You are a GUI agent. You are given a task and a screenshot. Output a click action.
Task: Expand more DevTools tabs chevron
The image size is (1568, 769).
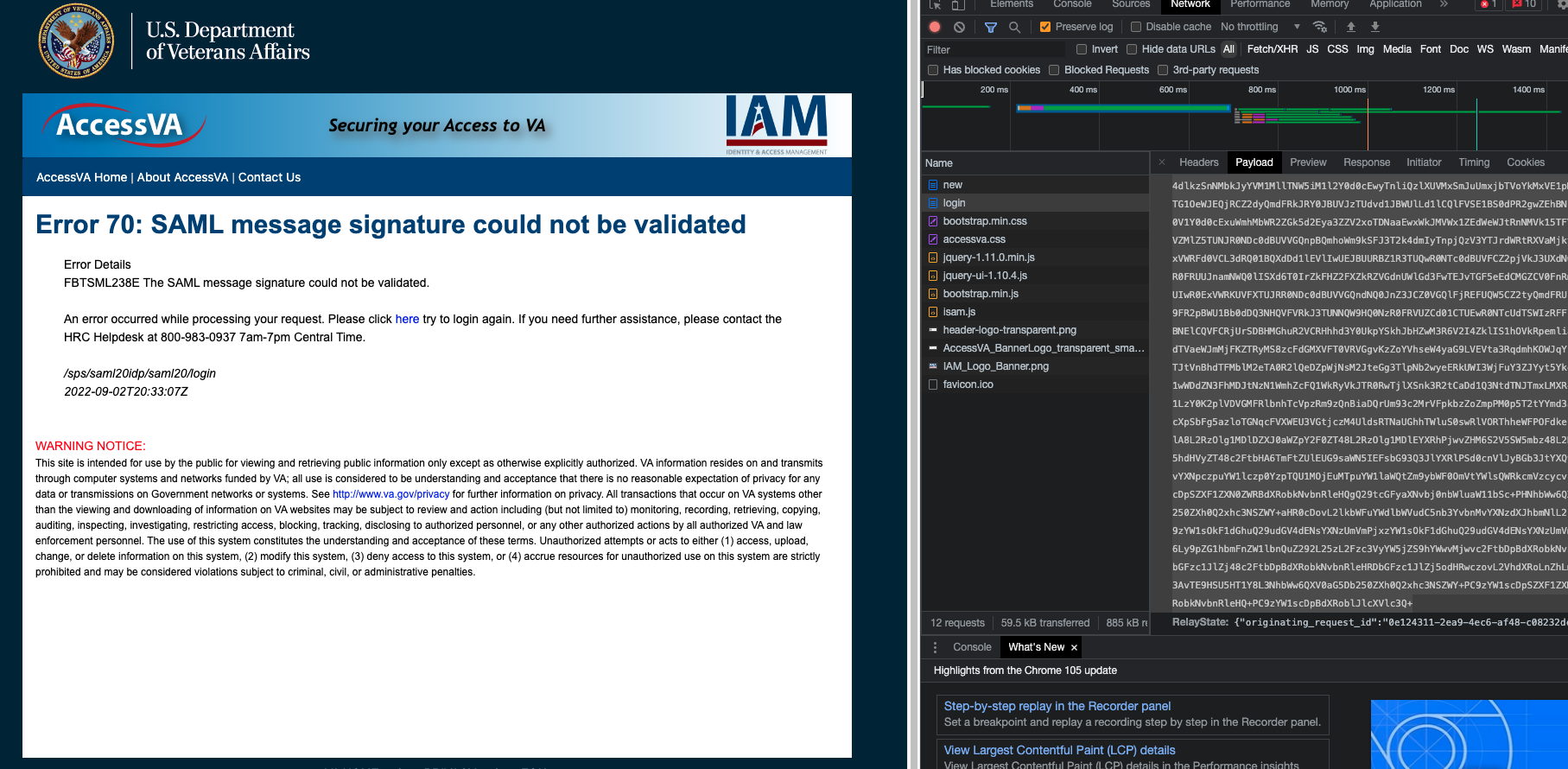coord(1444,4)
